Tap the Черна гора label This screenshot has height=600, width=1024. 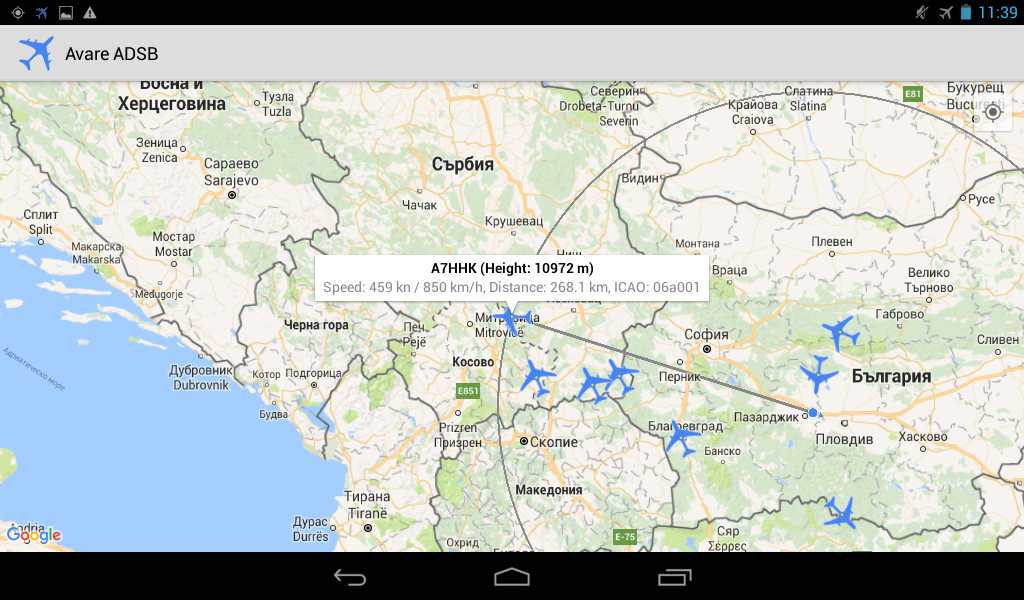click(x=316, y=324)
